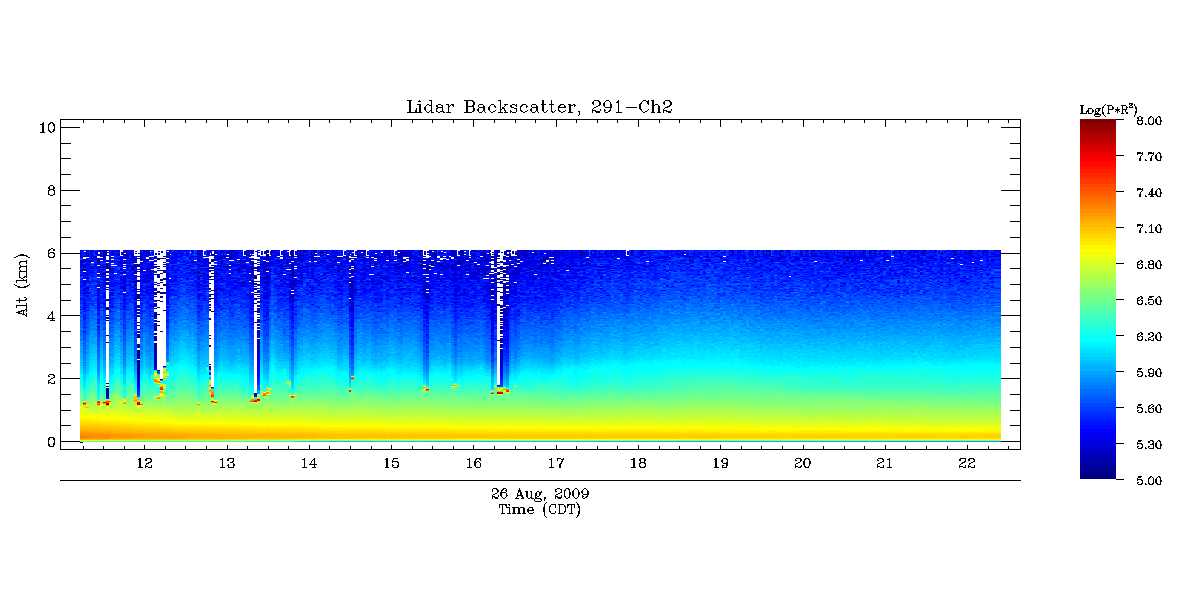Click the colorbar value 5.00

tap(1149, 480)
